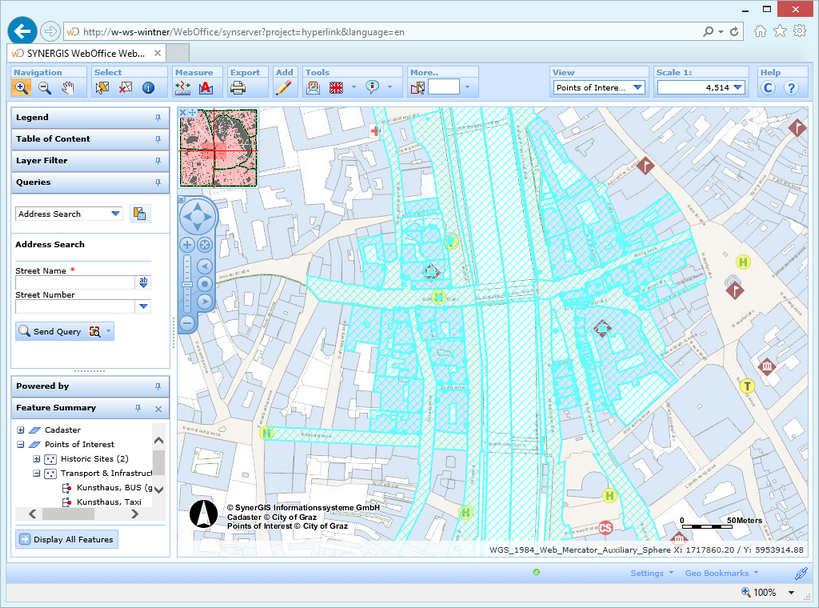Activate the Measure coordinates tool
The image size is (819, 608).
[x=181, y=87]
